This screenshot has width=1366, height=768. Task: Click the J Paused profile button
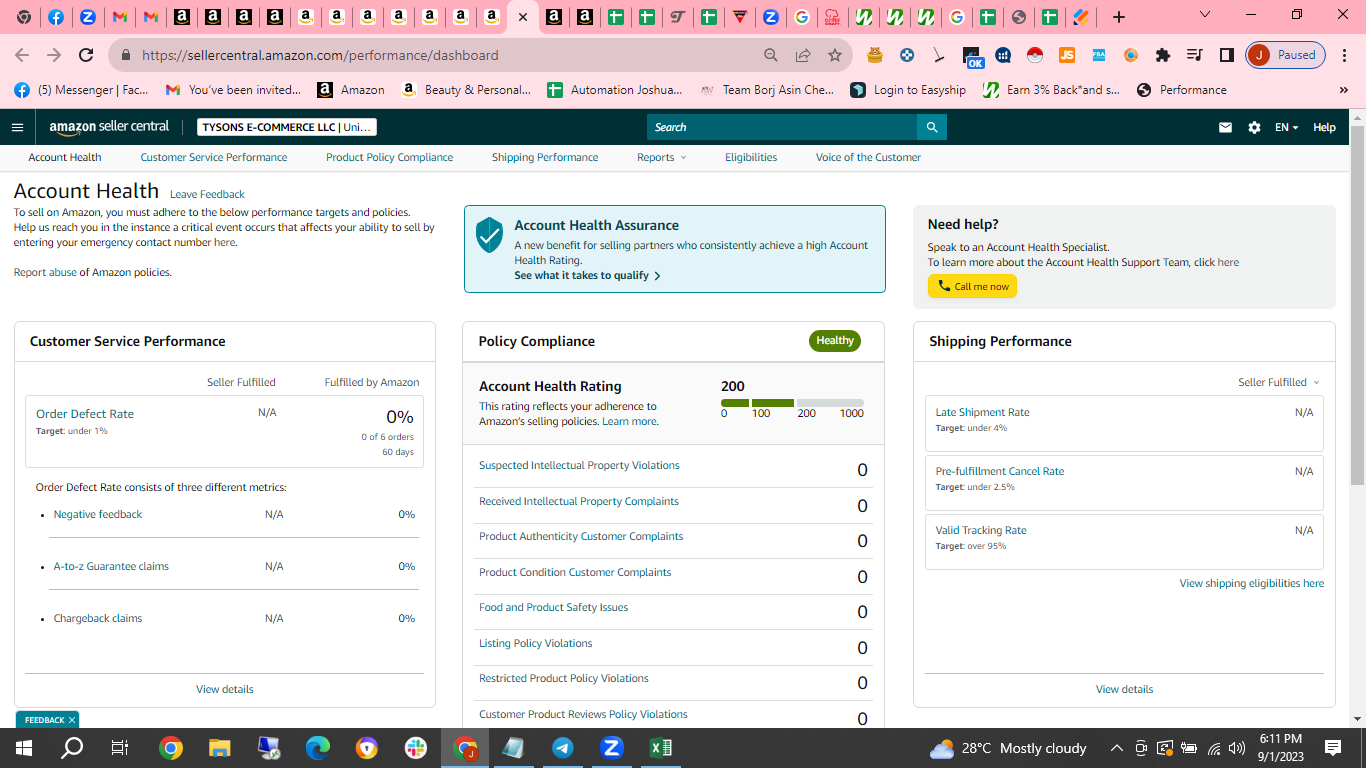[x=1286, y=55]
